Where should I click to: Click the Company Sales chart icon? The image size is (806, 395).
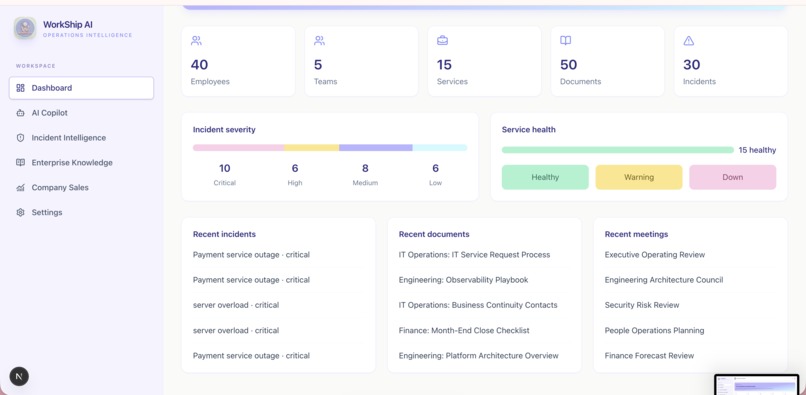(21, 188)
